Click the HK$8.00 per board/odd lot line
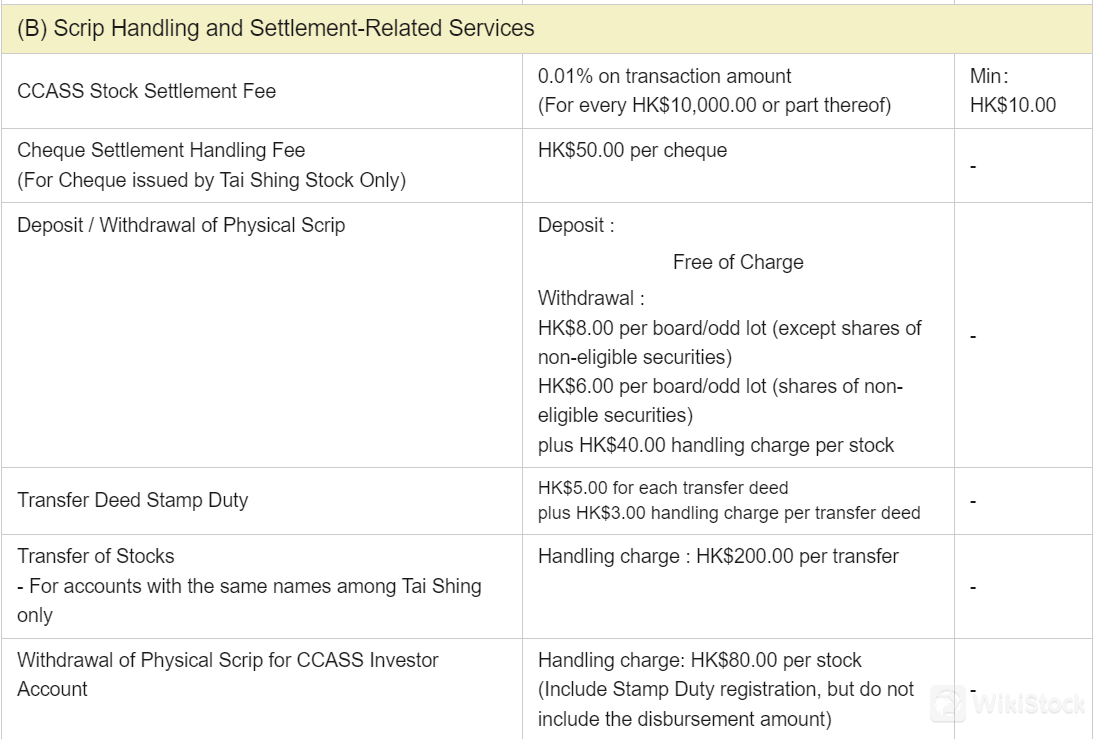This screenshot has width=1095, height=739. point(730,343)
